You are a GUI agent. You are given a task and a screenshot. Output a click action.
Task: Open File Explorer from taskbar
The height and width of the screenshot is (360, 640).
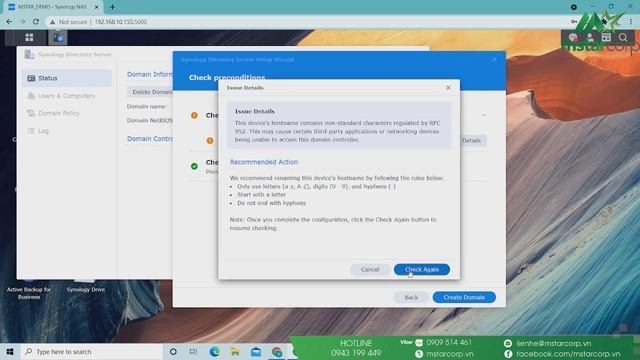pos(235,351)
